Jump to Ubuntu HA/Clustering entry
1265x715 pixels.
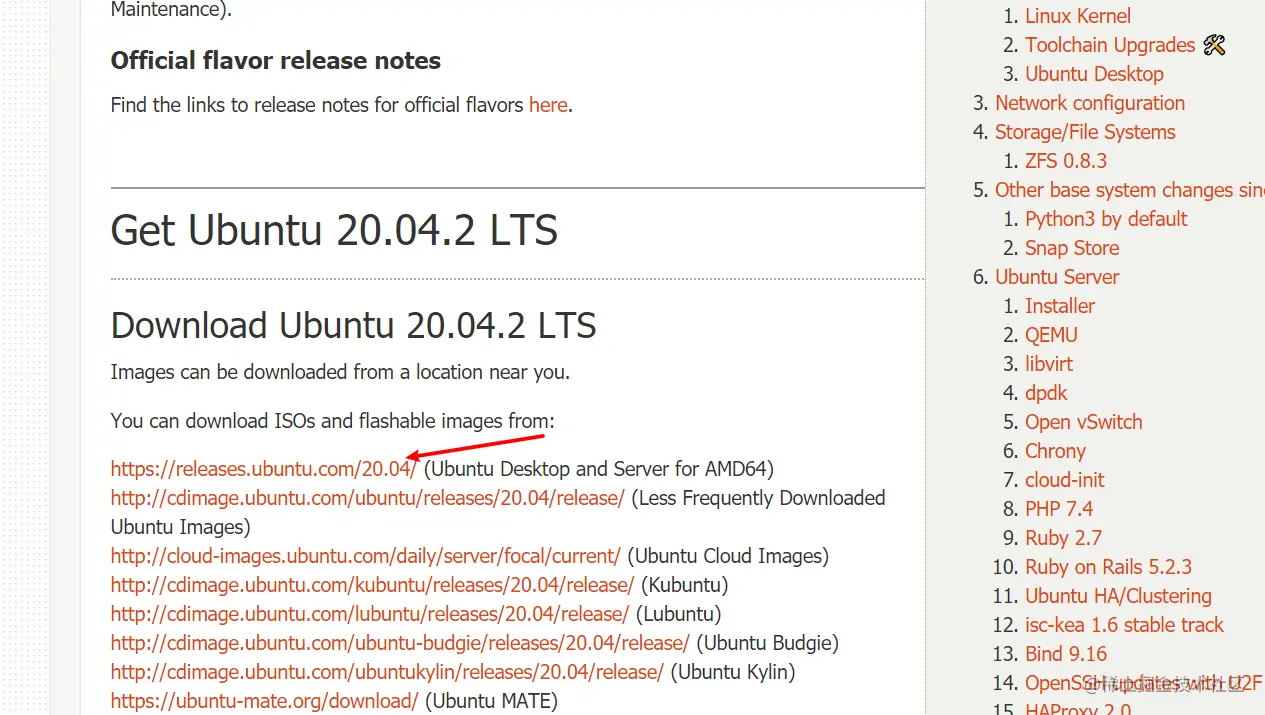1118,596
